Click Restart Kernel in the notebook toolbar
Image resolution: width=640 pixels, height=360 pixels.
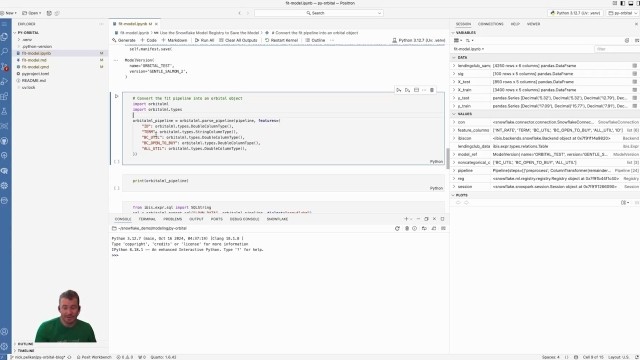(x=282, y=40)
